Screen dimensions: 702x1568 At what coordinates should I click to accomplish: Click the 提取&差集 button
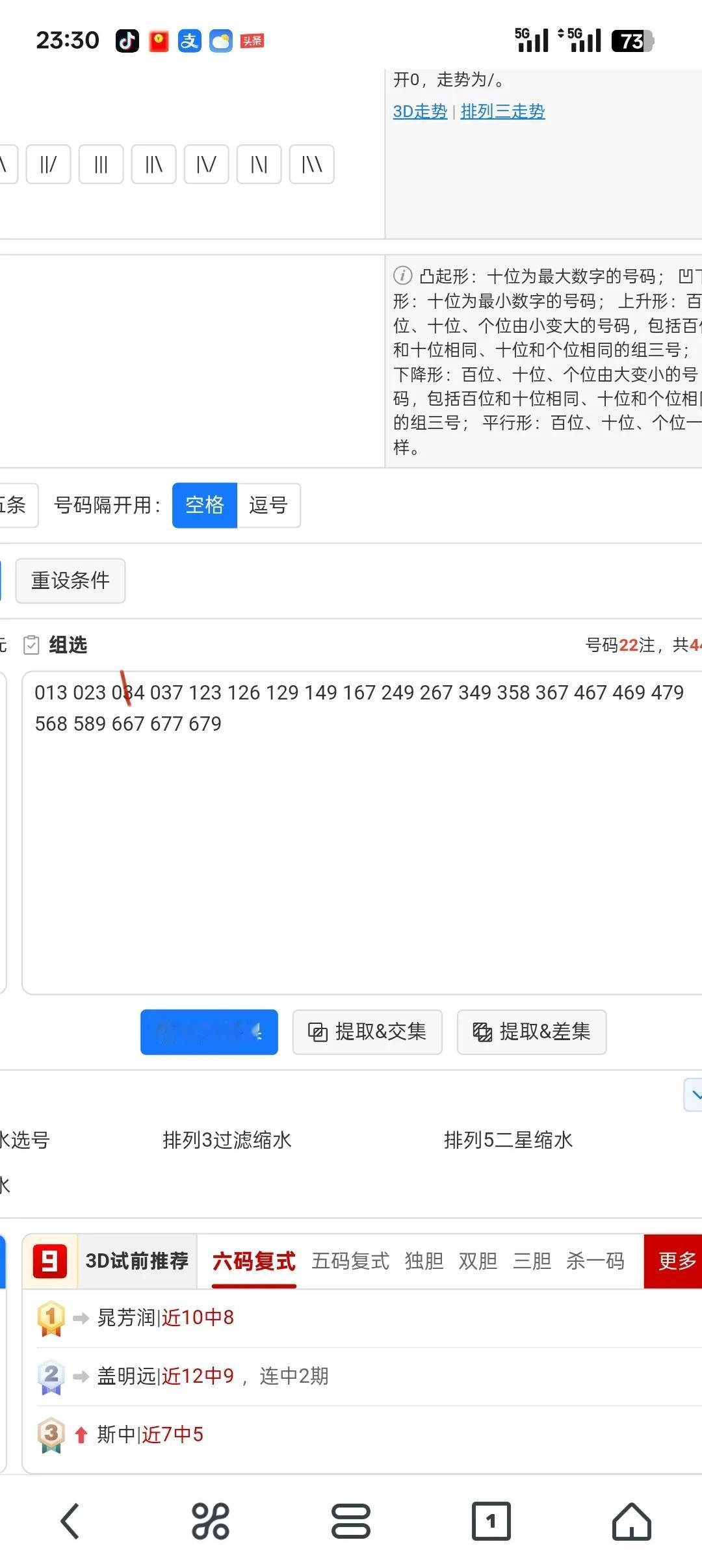532,1032
